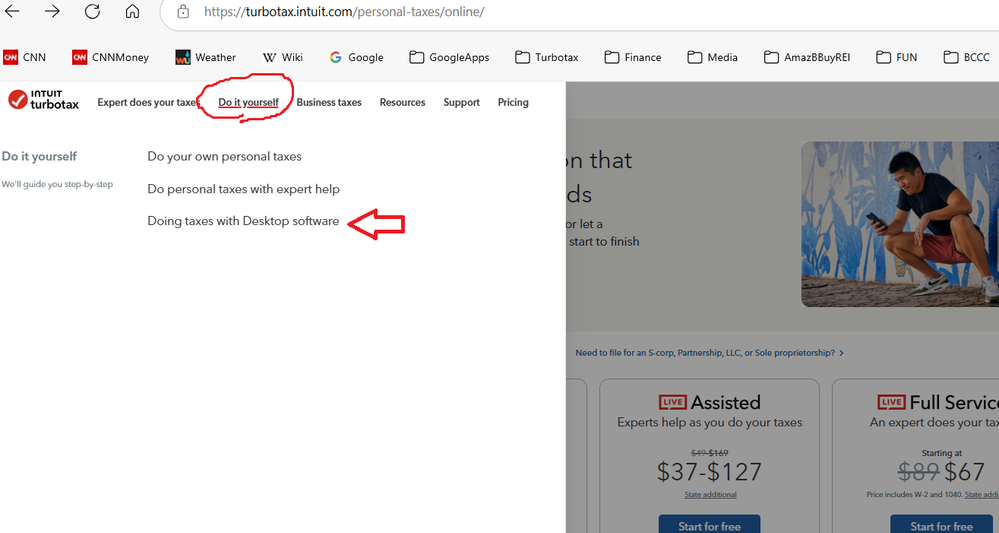999x533 pixels.
Task: Open the GoogleApps bookmark folder
Action: tap(449, 57)
